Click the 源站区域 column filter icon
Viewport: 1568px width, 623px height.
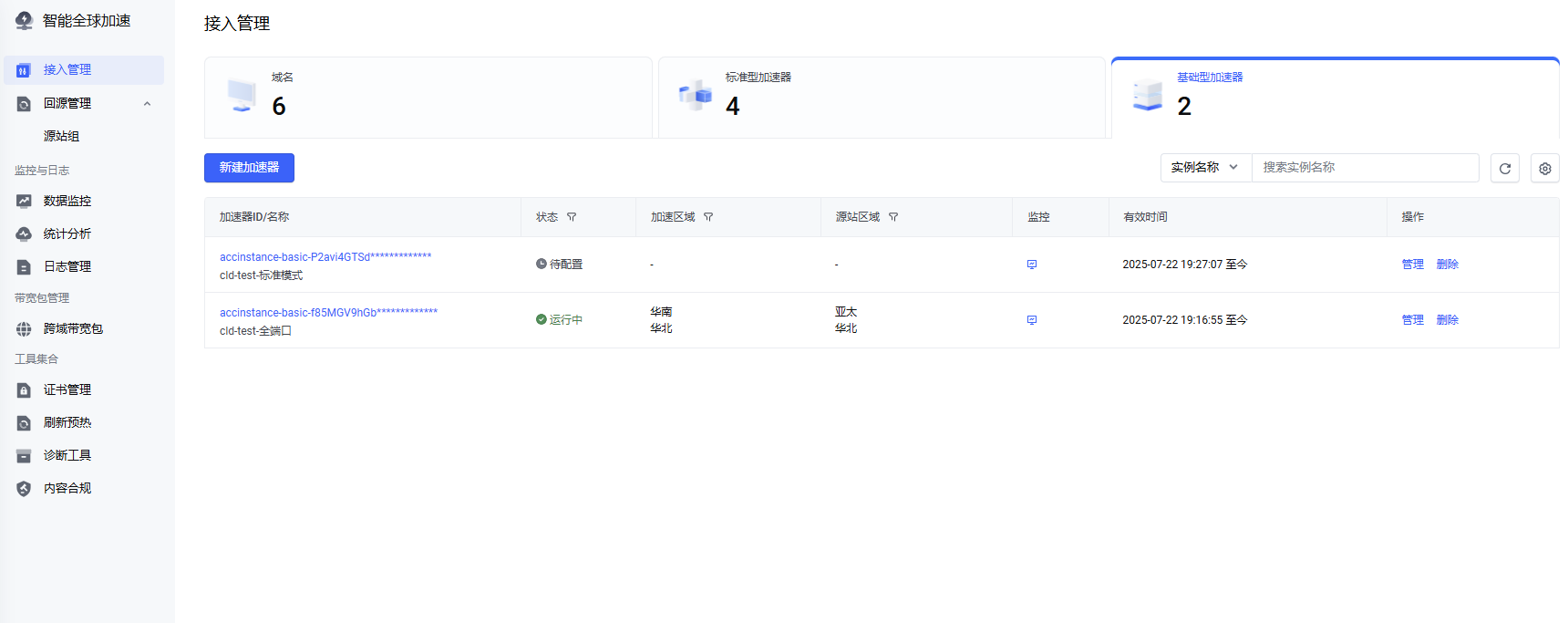tap(893, 217)
